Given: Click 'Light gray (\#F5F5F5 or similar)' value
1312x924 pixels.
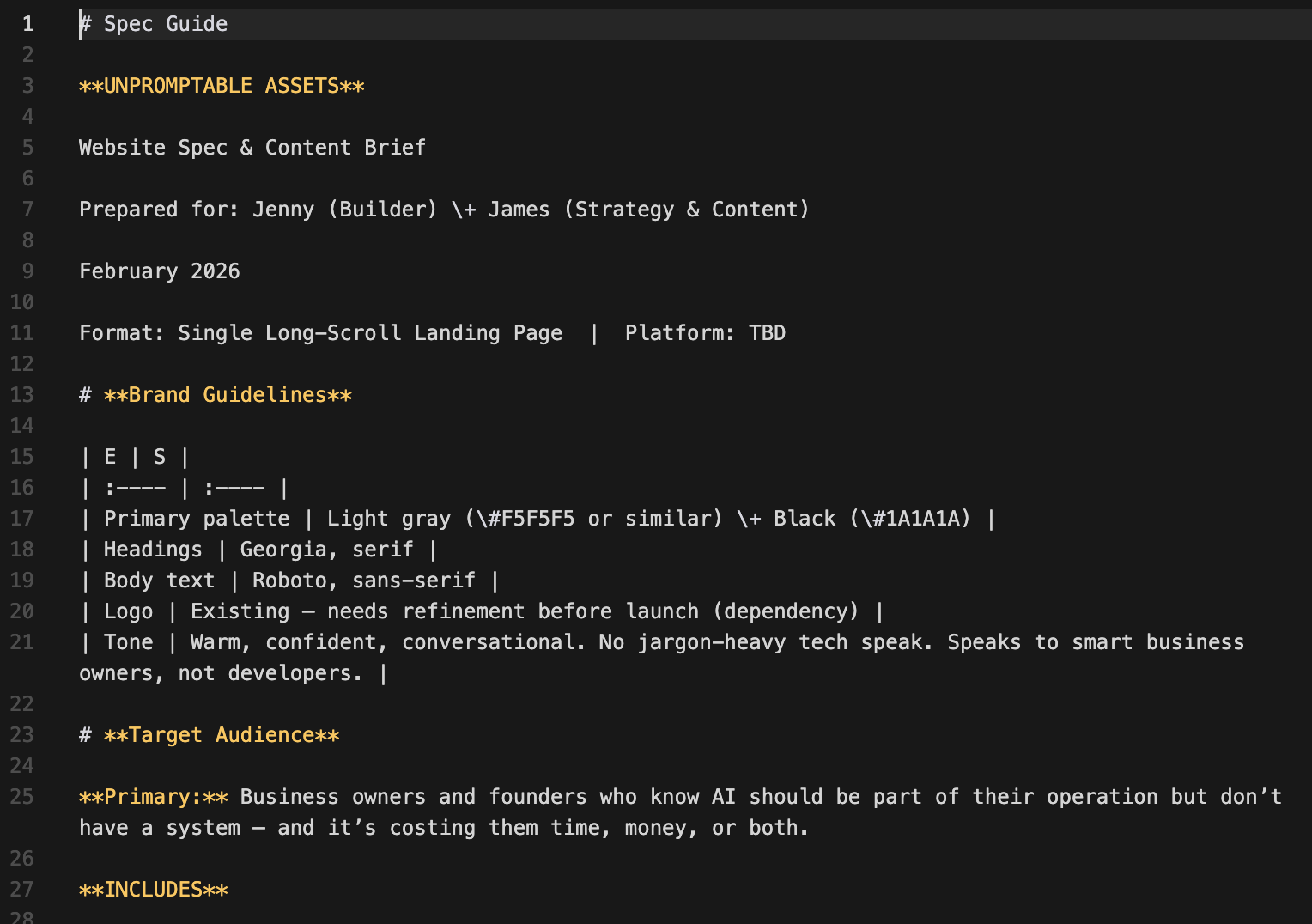Looking at the screenshot, I should (525, 519).
